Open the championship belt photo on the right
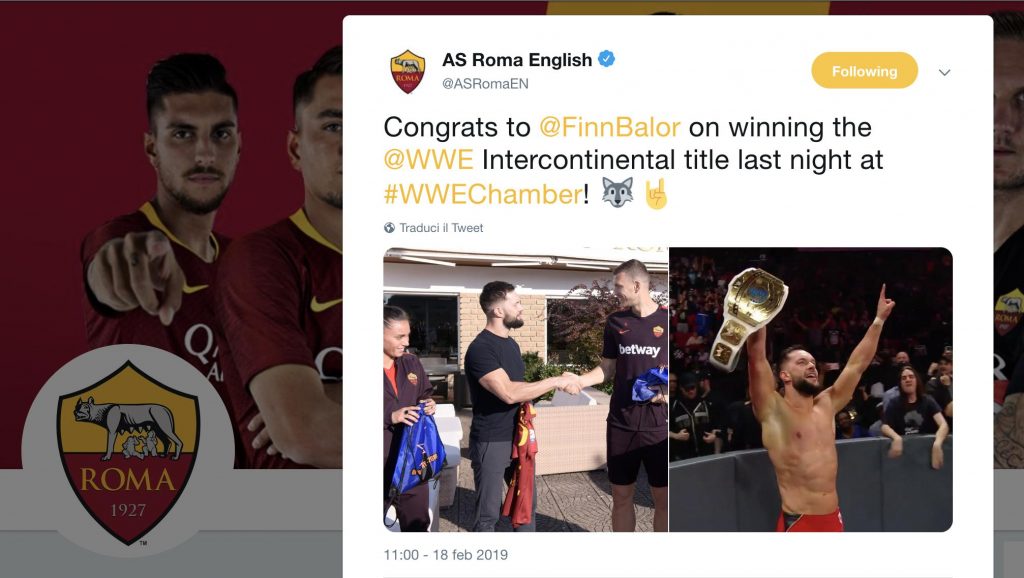 click(x=810, y=389)
